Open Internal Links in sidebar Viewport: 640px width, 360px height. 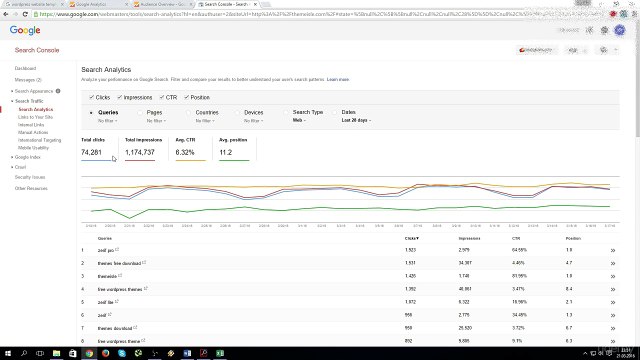31,125
